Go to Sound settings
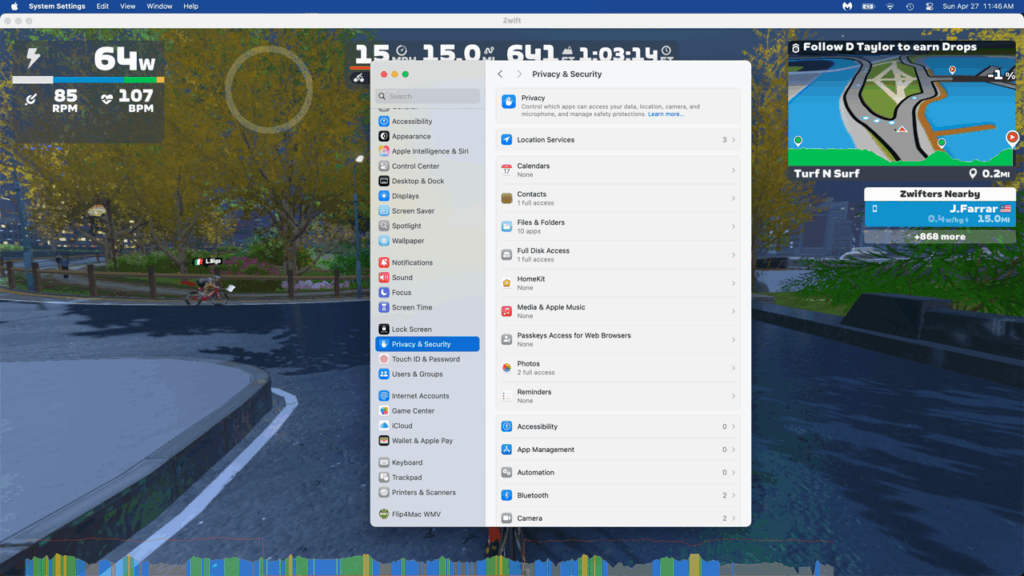1024x576 pixels. [428, 278]
